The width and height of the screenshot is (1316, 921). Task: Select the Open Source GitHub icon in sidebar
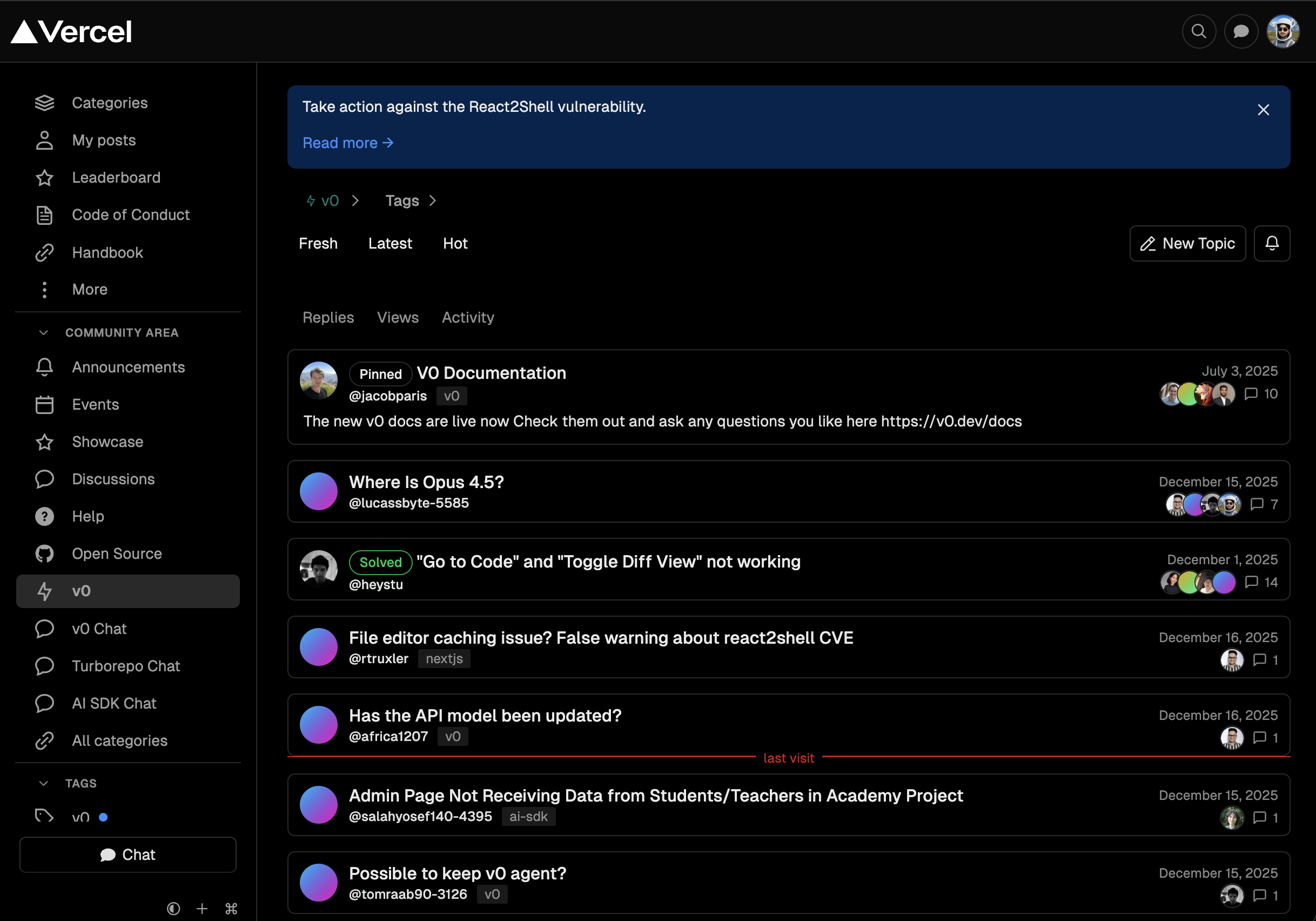(44, 553)
